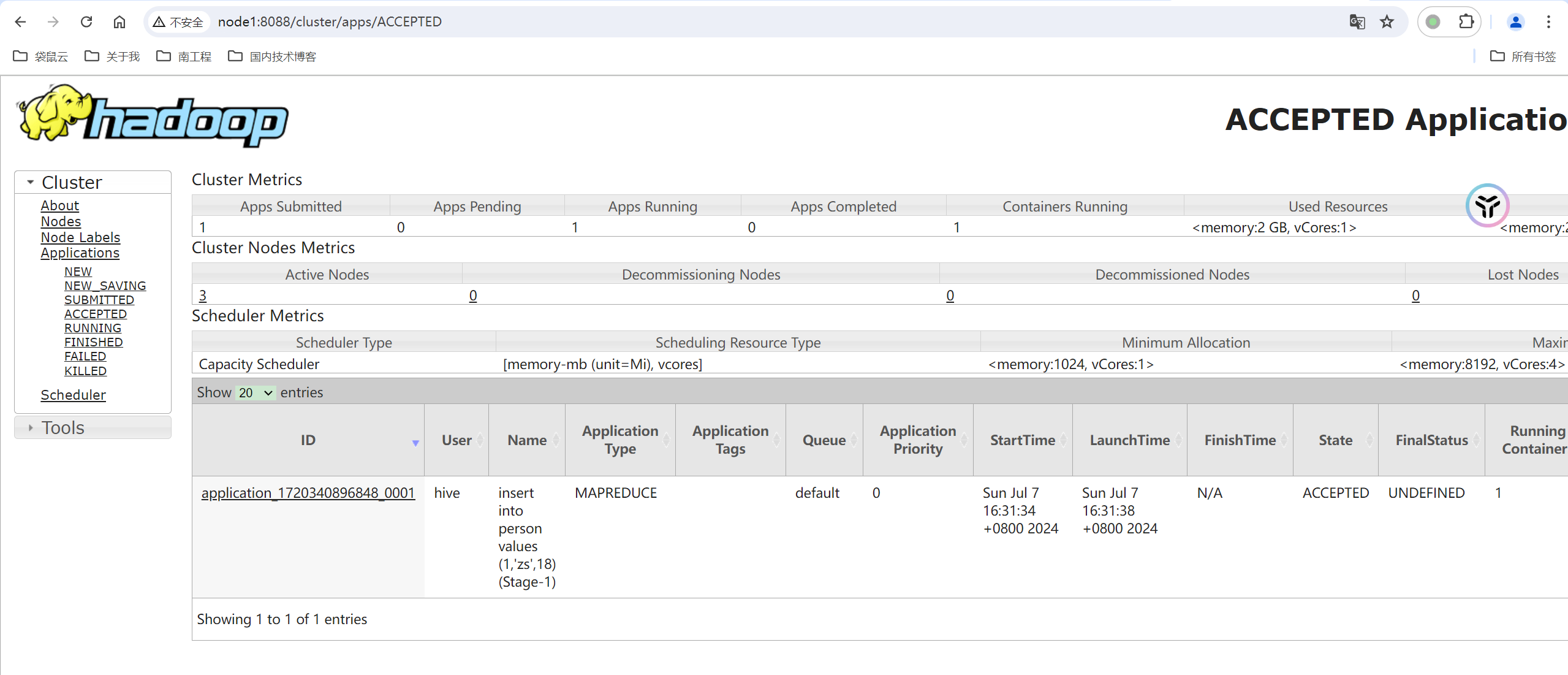Open the translate page icon
The image size is (1568, 675).
tap(1357, 22)
